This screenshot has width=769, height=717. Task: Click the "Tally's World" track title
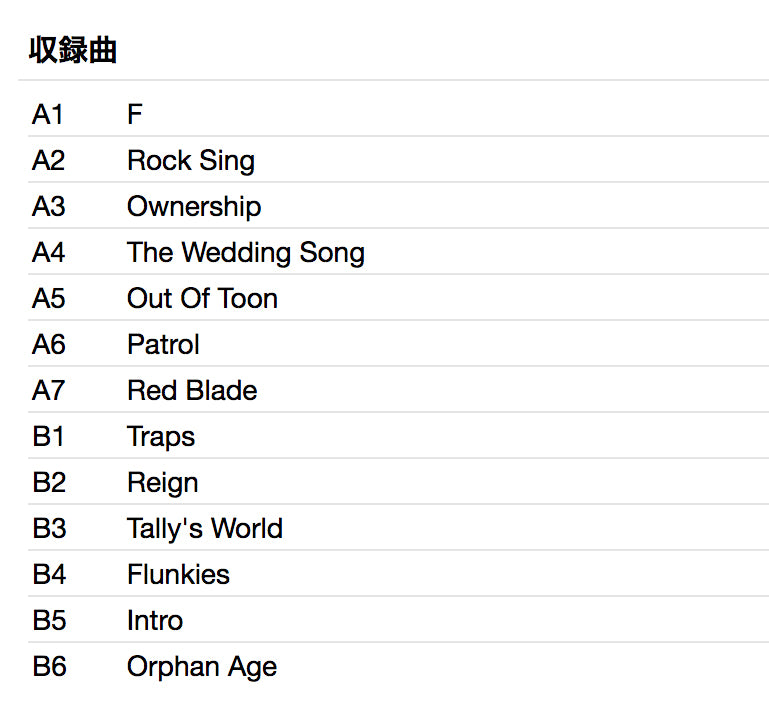tap(204, 529)
